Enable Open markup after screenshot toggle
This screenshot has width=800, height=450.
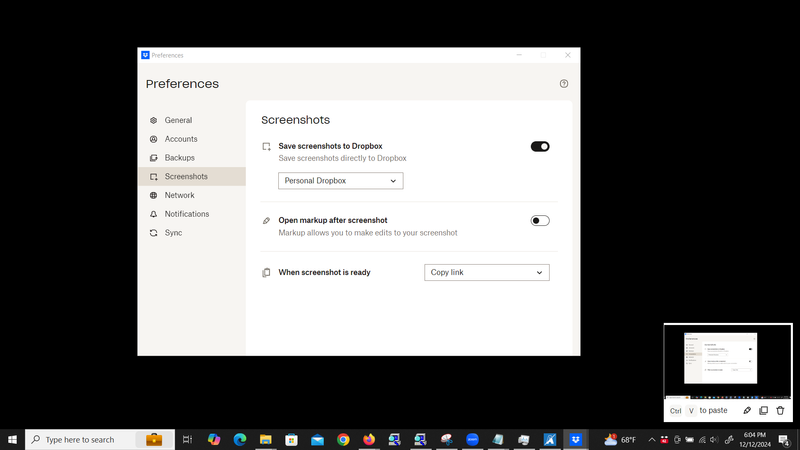coord(540,221)
